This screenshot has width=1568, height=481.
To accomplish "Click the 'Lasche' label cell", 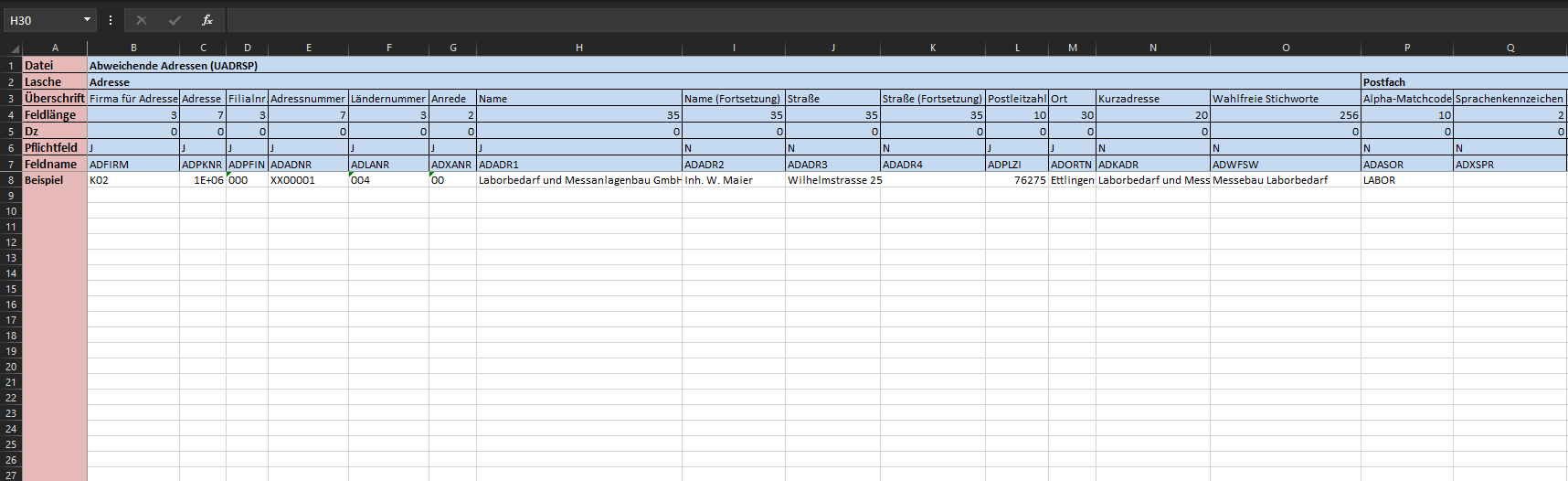I will (x=55, y=82).
